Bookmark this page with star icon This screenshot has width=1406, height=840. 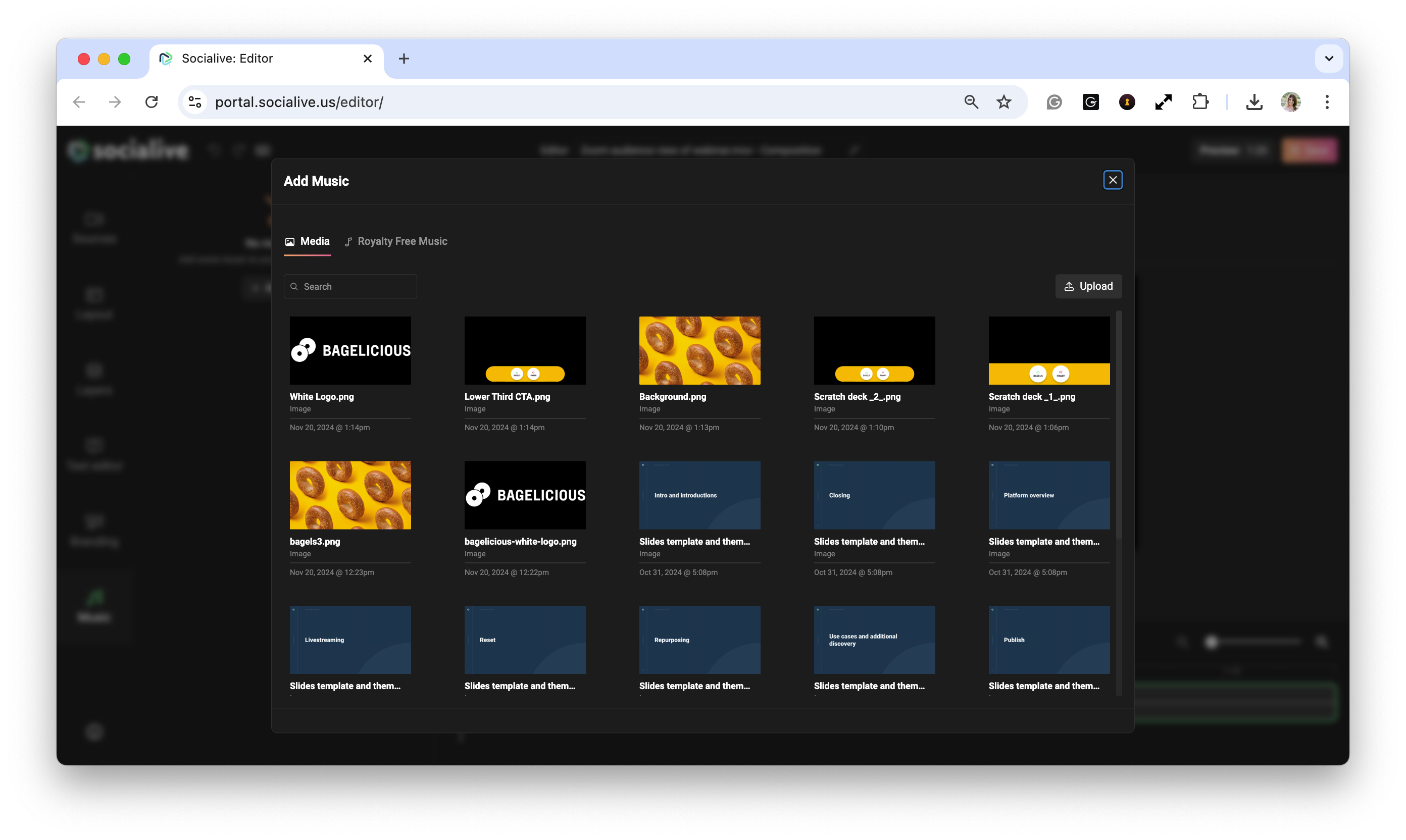click(1003, 102)
